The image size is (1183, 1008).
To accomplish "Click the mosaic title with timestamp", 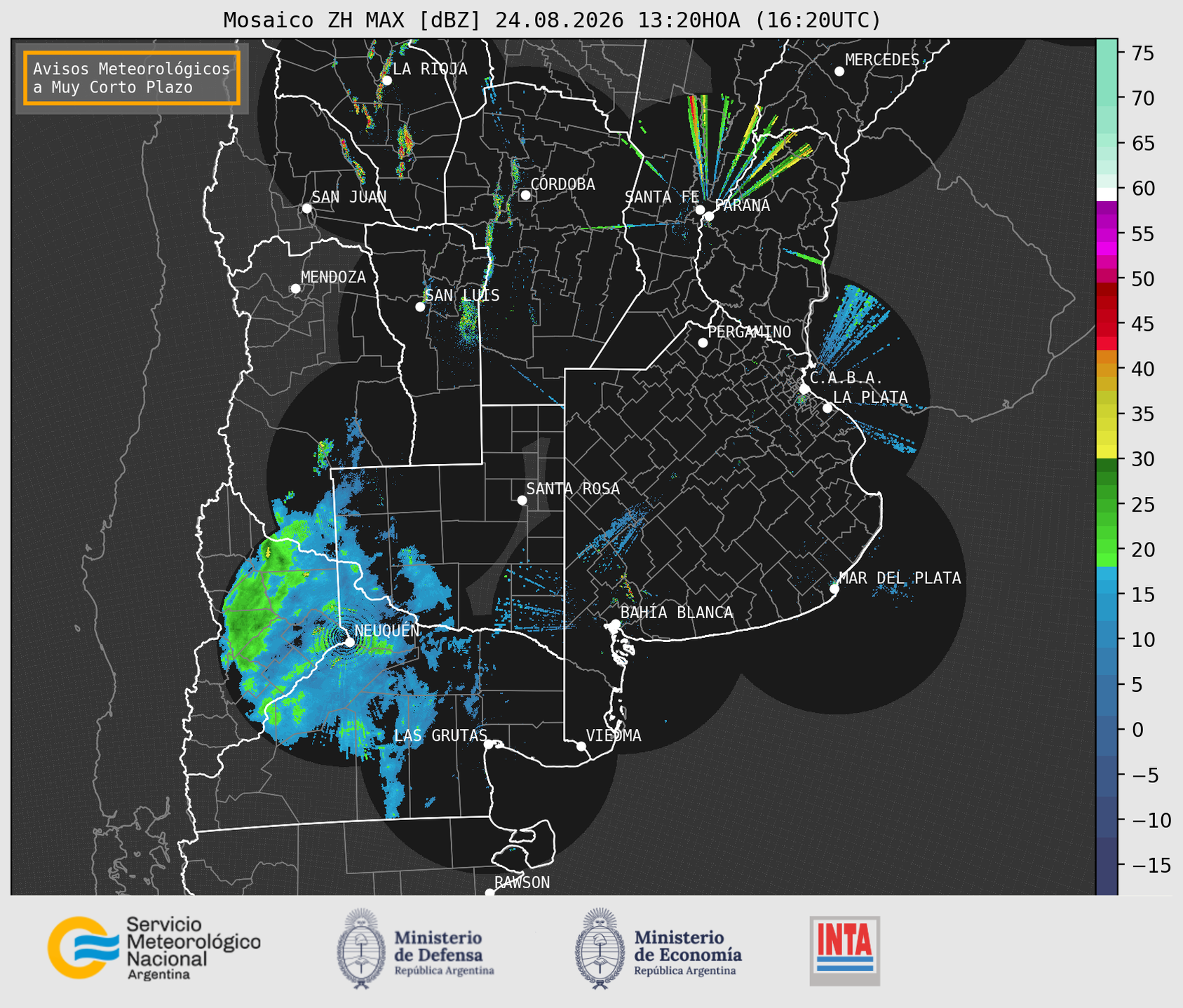I will click(552, 20).
